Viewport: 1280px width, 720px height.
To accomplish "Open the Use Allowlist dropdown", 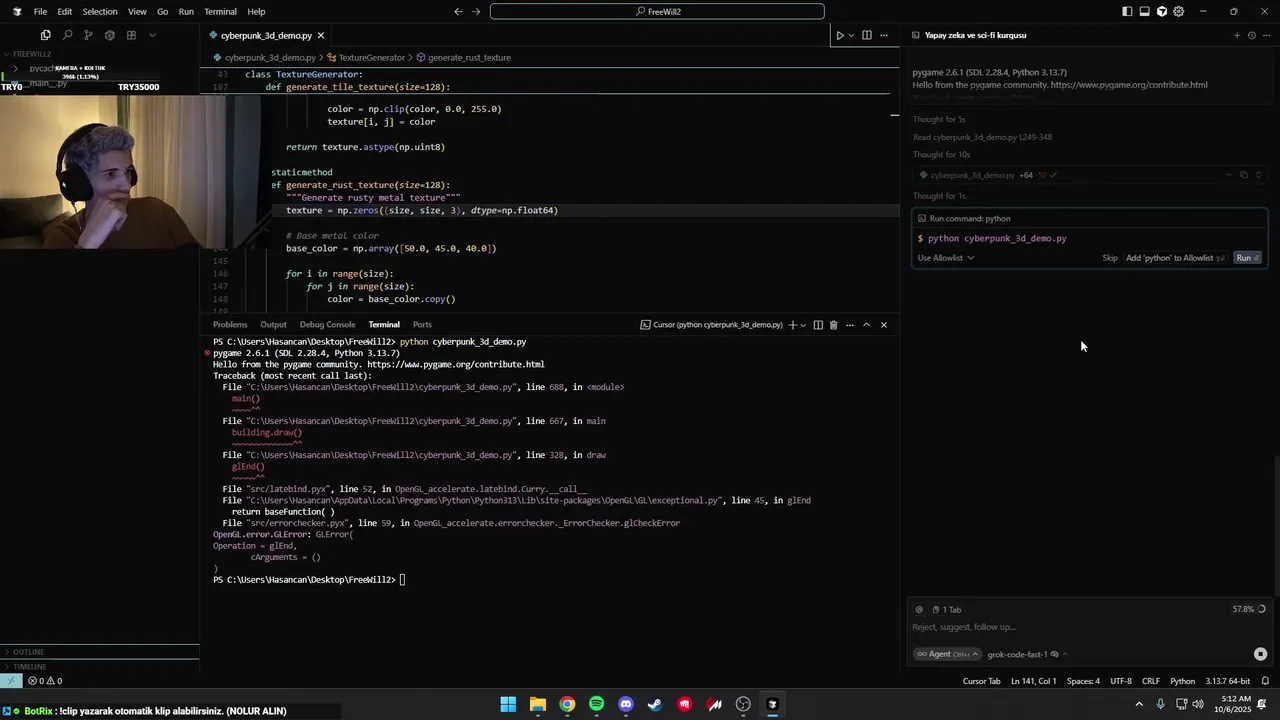I will (946, 258).
